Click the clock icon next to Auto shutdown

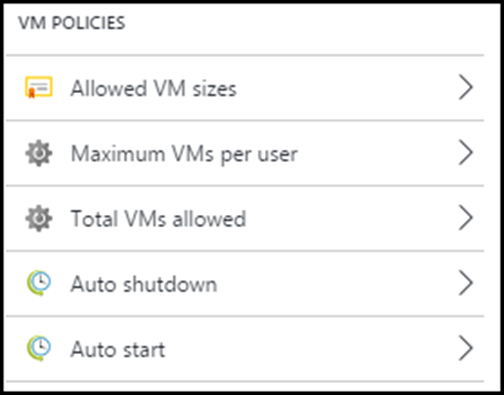39,283
